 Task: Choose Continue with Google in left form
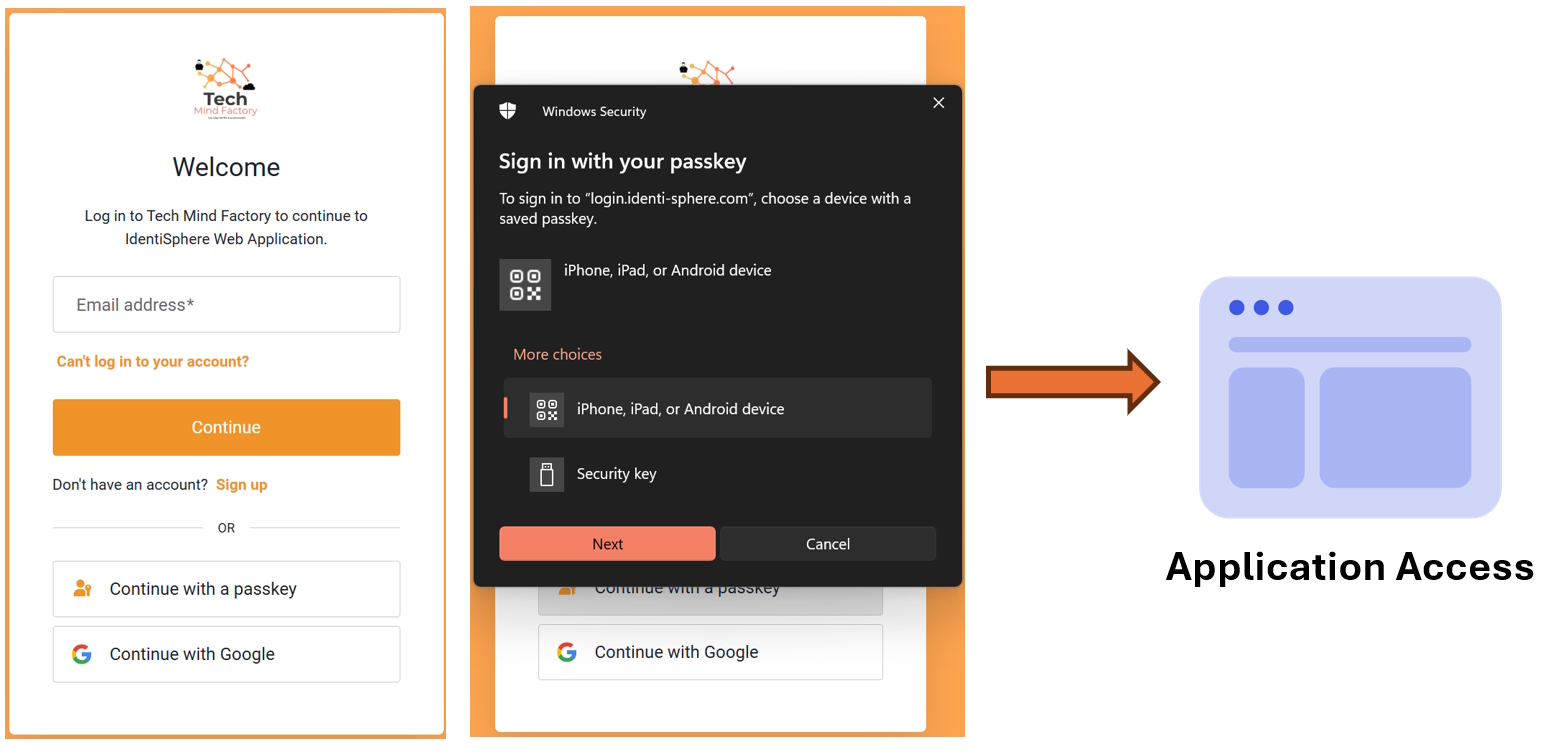click(226, 654)
